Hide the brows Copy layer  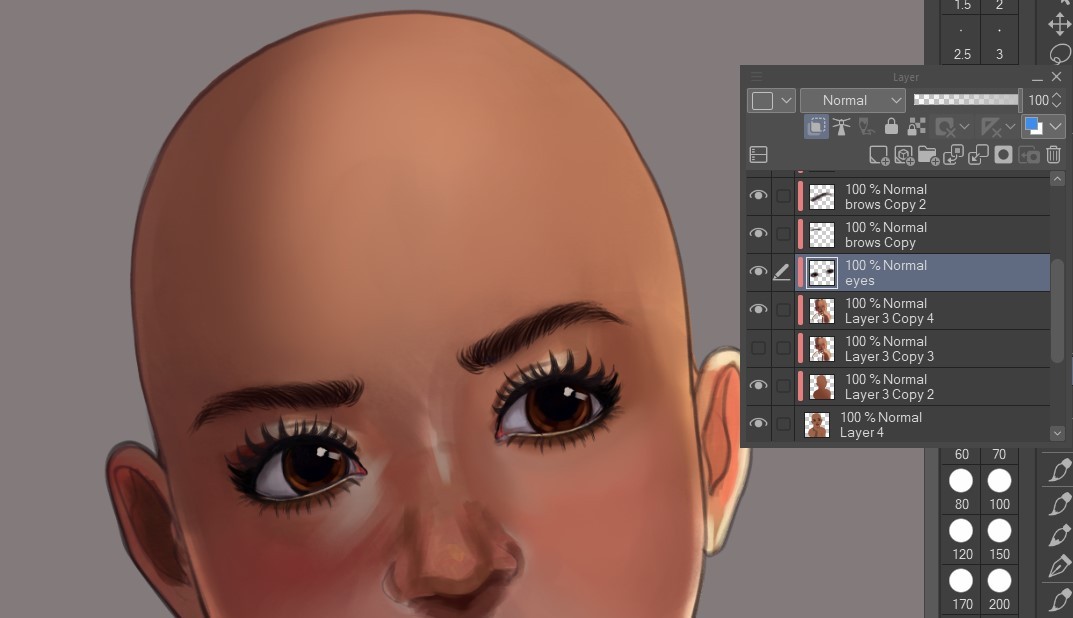pos(758,233)
